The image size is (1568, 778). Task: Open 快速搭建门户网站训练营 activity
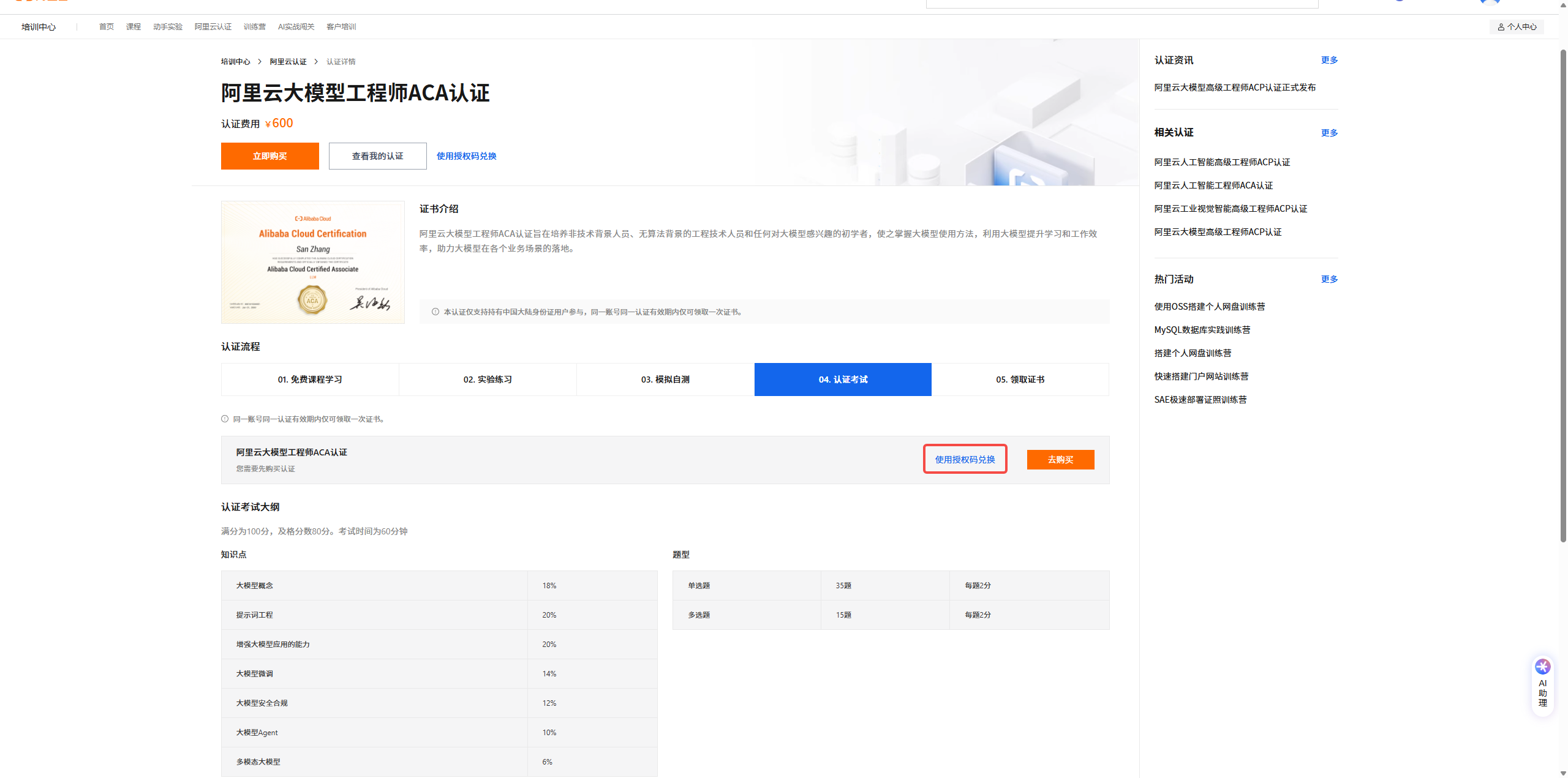coord(1201,376)
